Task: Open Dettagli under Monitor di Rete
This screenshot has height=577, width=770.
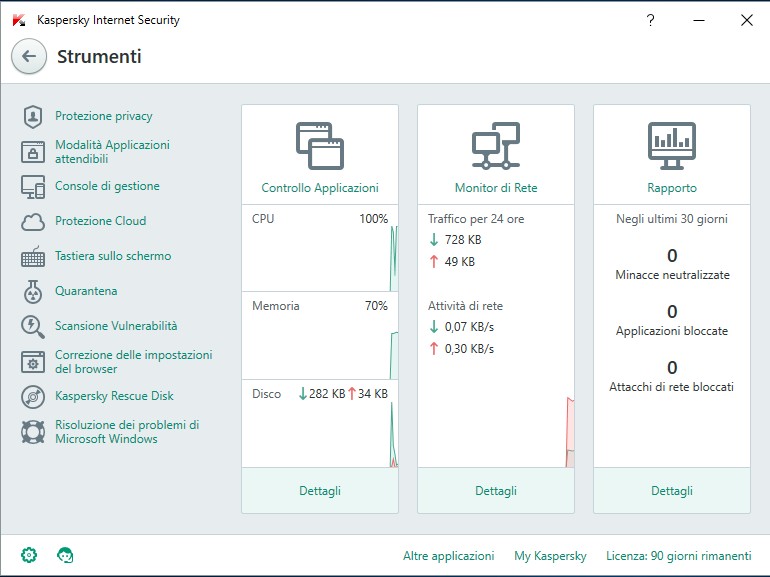Action: (x=496, y=491)
